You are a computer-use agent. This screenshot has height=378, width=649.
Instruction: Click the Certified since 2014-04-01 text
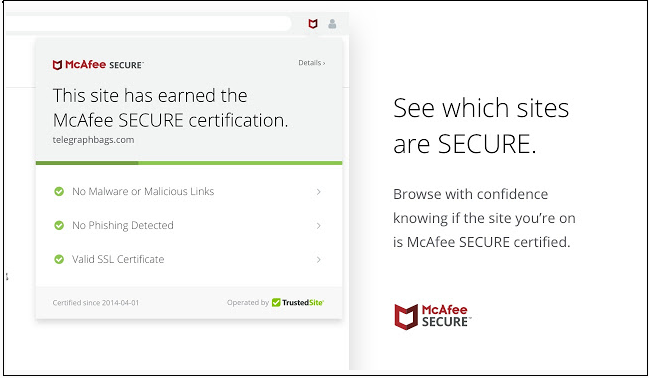click(96, 303)
